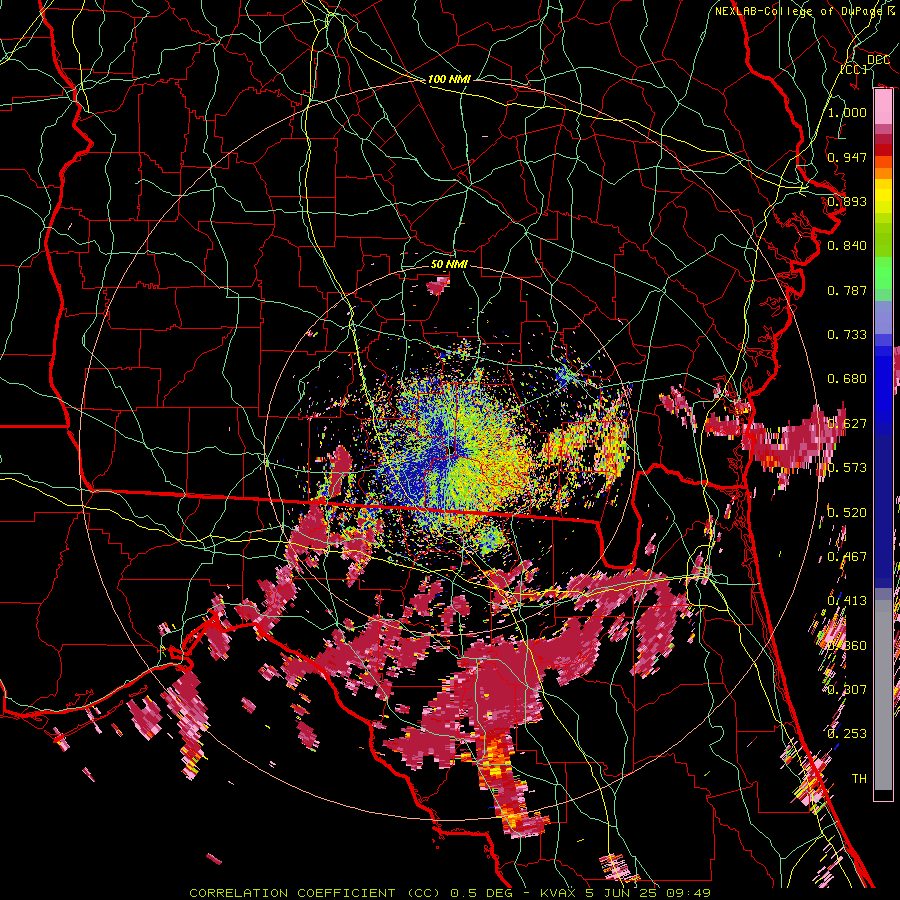
Task: Click the CORRELATION COEFFICIENT (CC) title text
Action: (x=315, y=893)
